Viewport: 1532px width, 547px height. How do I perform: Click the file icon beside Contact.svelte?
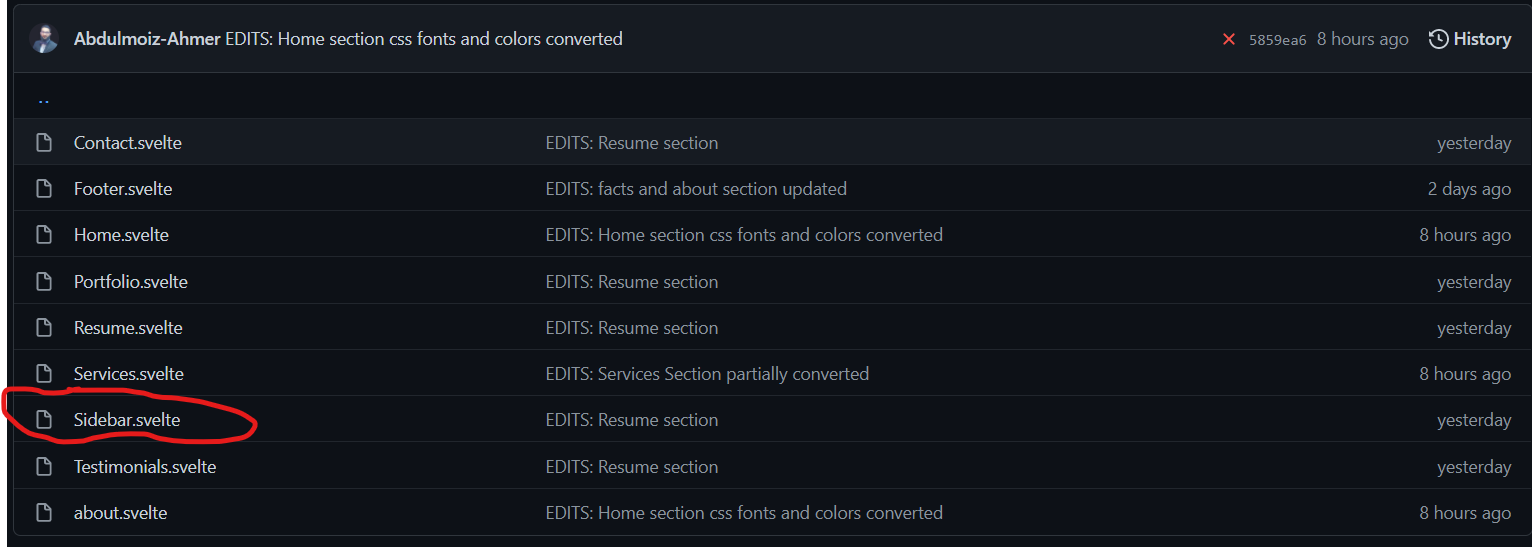click(x=44, y=143)
